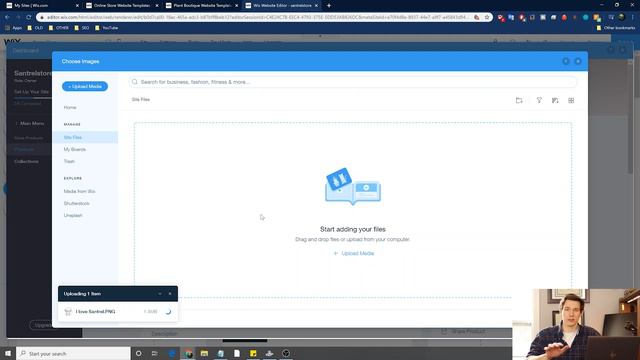This screenshot has height=360, width=640.
Task: Open the sort order icon
Action: pos(555,100)
